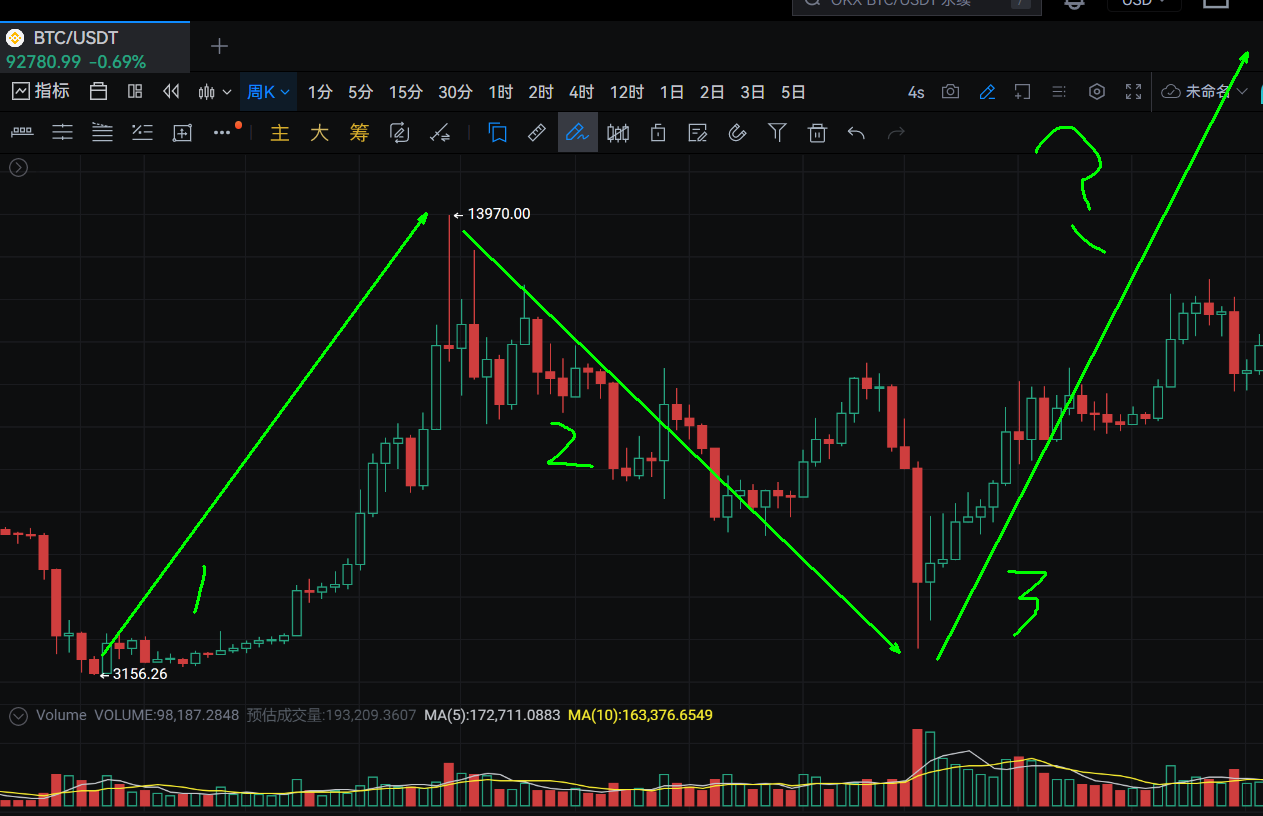1263x816 pixels.
Task: Switch to the 15分 timeframe
Action: (405, 92)
